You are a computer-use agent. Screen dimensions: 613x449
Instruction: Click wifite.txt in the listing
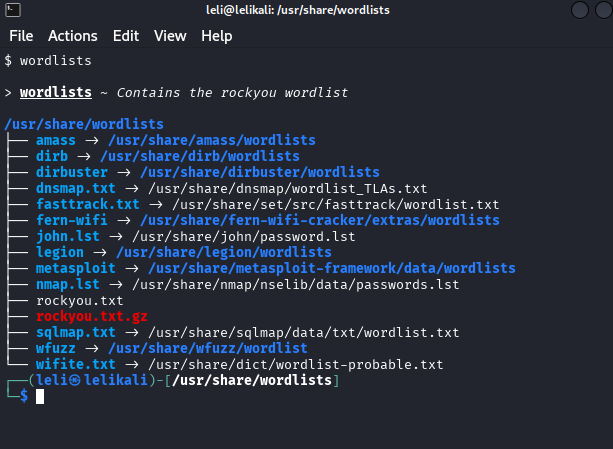(x=76, y=365)
